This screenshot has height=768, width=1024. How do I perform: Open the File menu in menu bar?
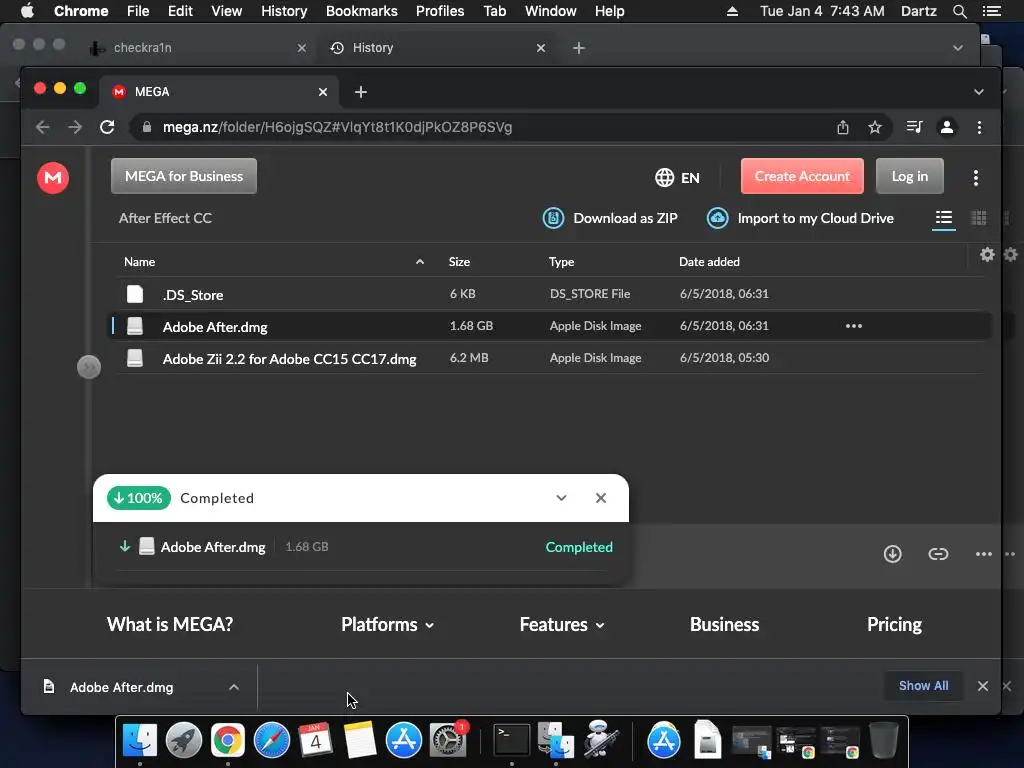coord(138,11)
